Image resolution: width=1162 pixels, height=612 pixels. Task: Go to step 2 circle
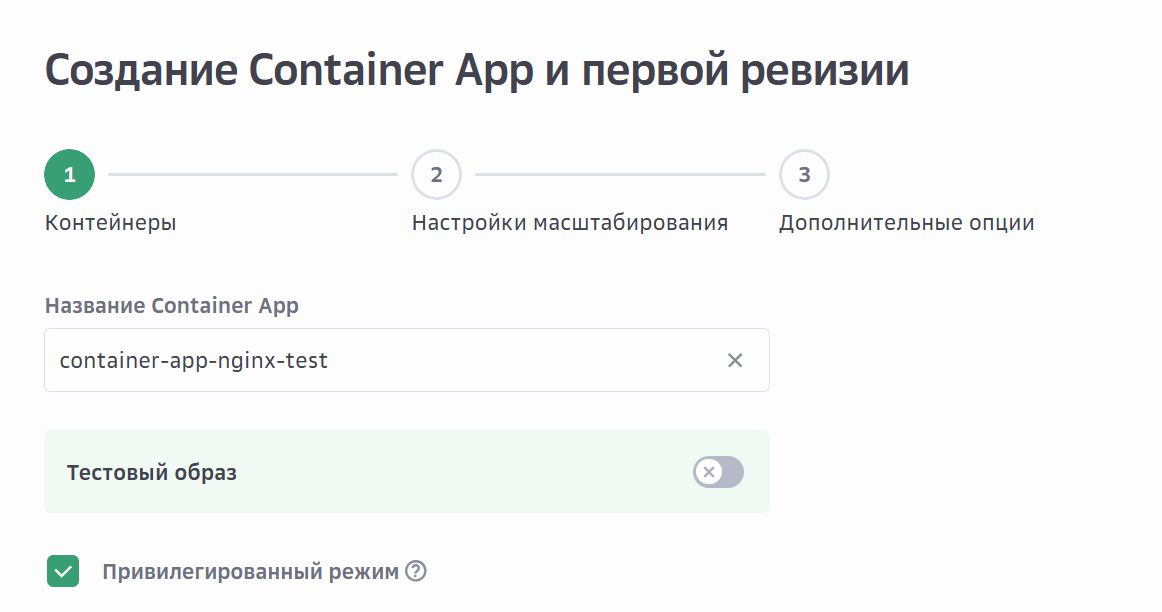pos(436,175)
